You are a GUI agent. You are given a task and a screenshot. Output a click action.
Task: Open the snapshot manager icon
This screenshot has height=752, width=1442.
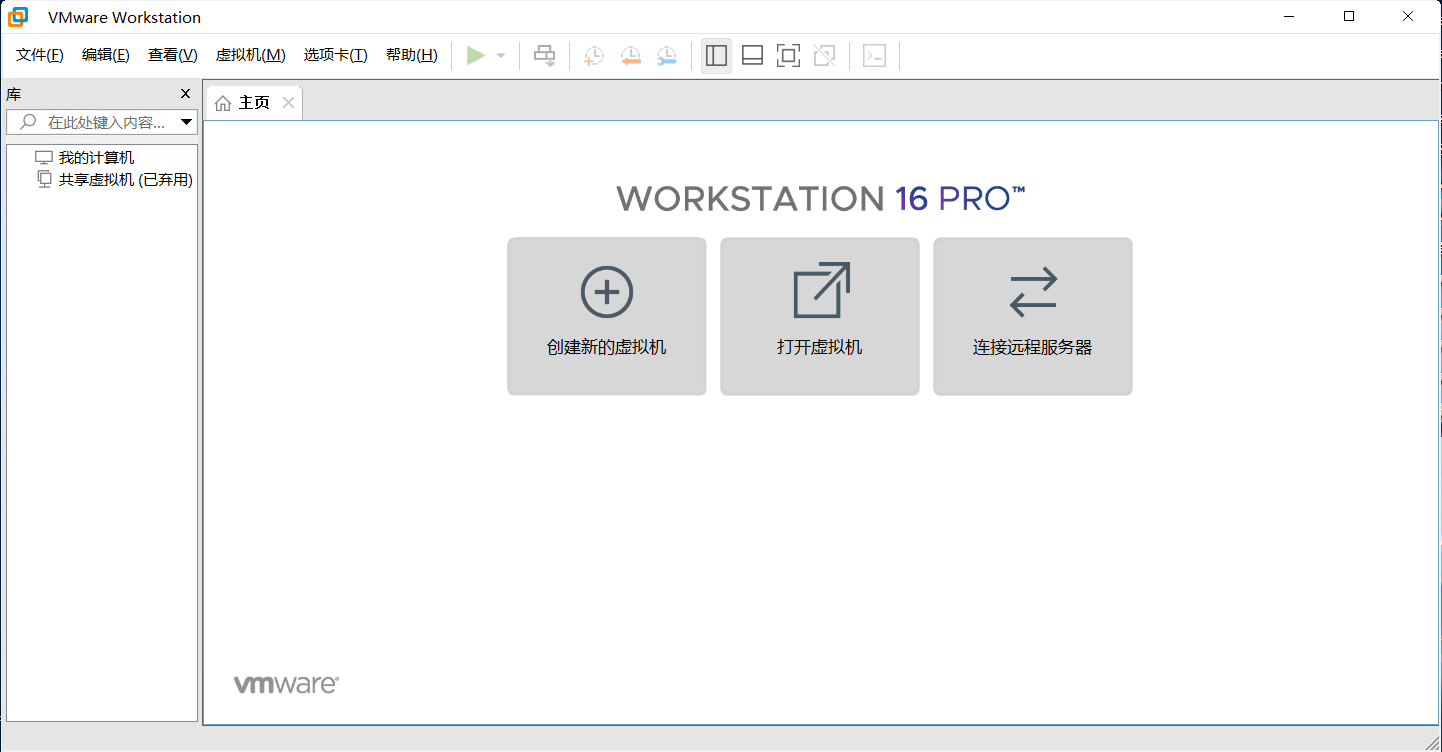point(667,56)
